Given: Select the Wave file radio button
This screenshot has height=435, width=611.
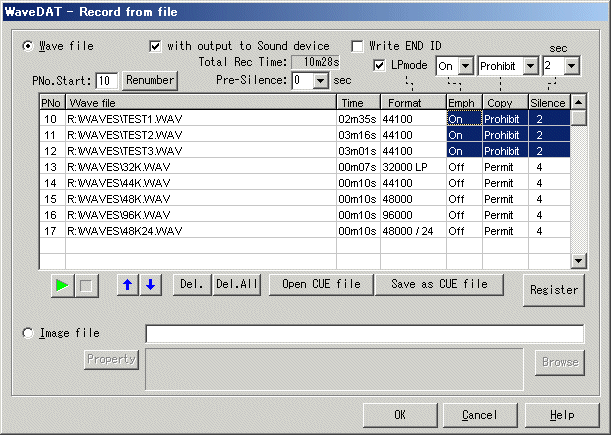Looking at the screenshot, I should 28,46.
